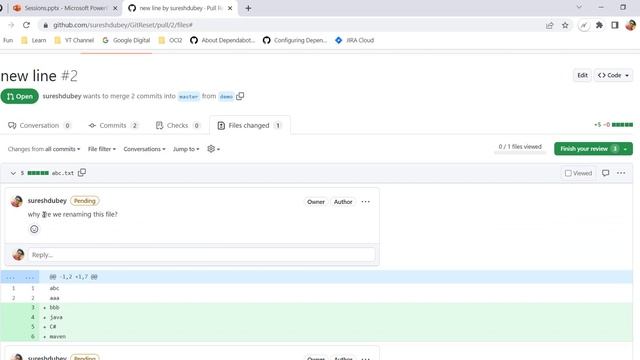This screenshot has width=640, height=360.
Task: Click sureshdubey name on first comment
Action: coord(47,200)
